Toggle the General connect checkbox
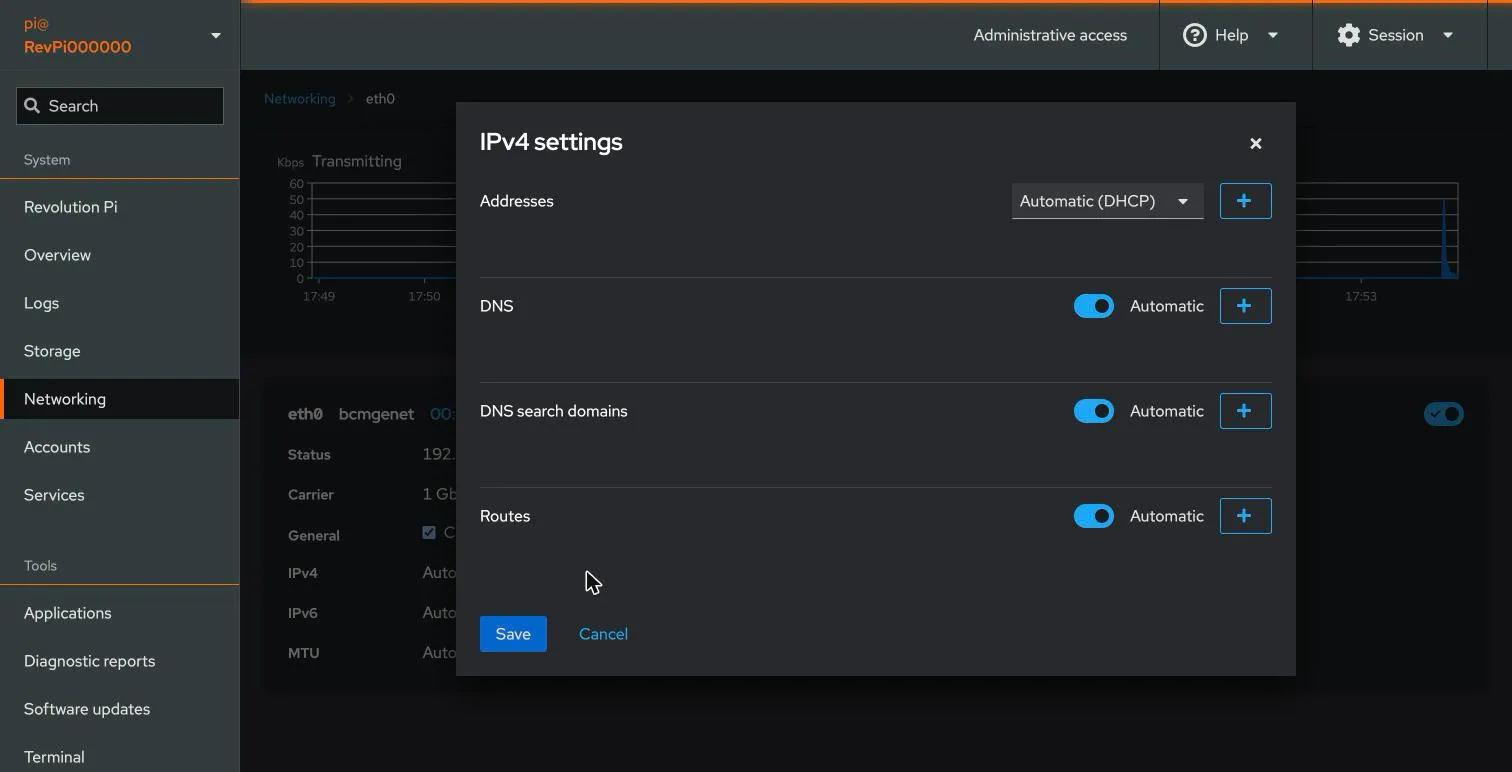Viewport: 1512px width, 772px height. point(429,533)
